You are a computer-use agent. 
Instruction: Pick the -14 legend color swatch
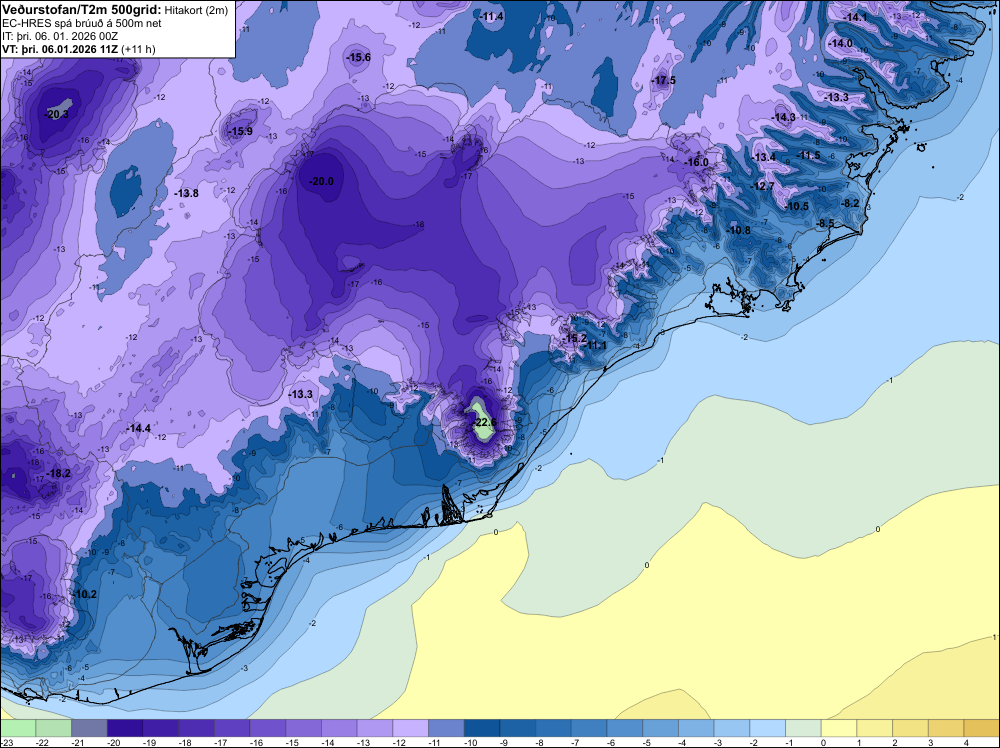(339, 728)
